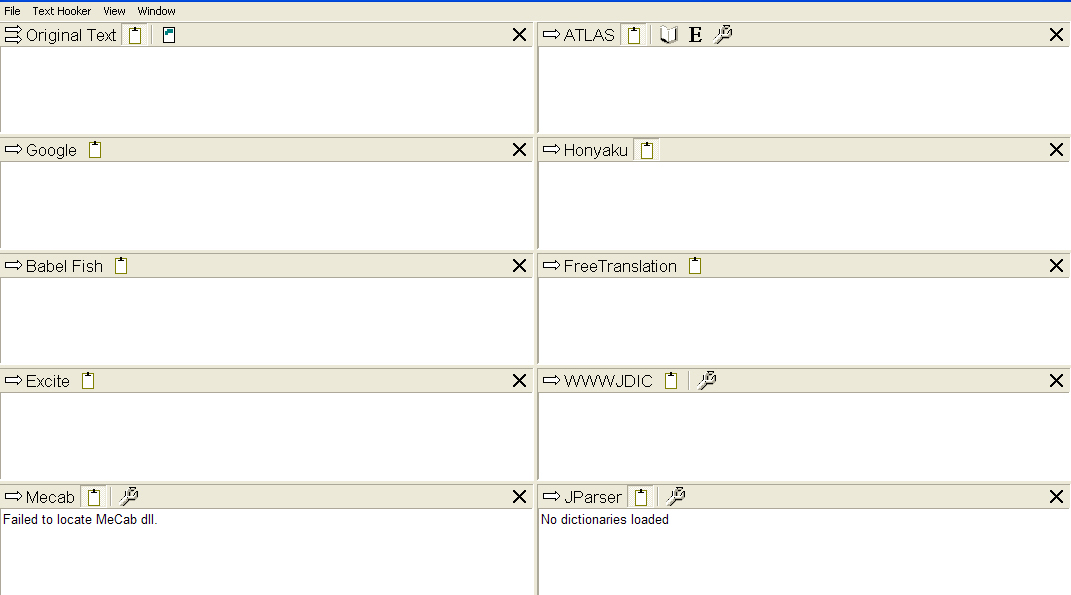Click the Babel Fish translate arrow icon
Screen dimensions: 1071x595
(x=13, y=265)
